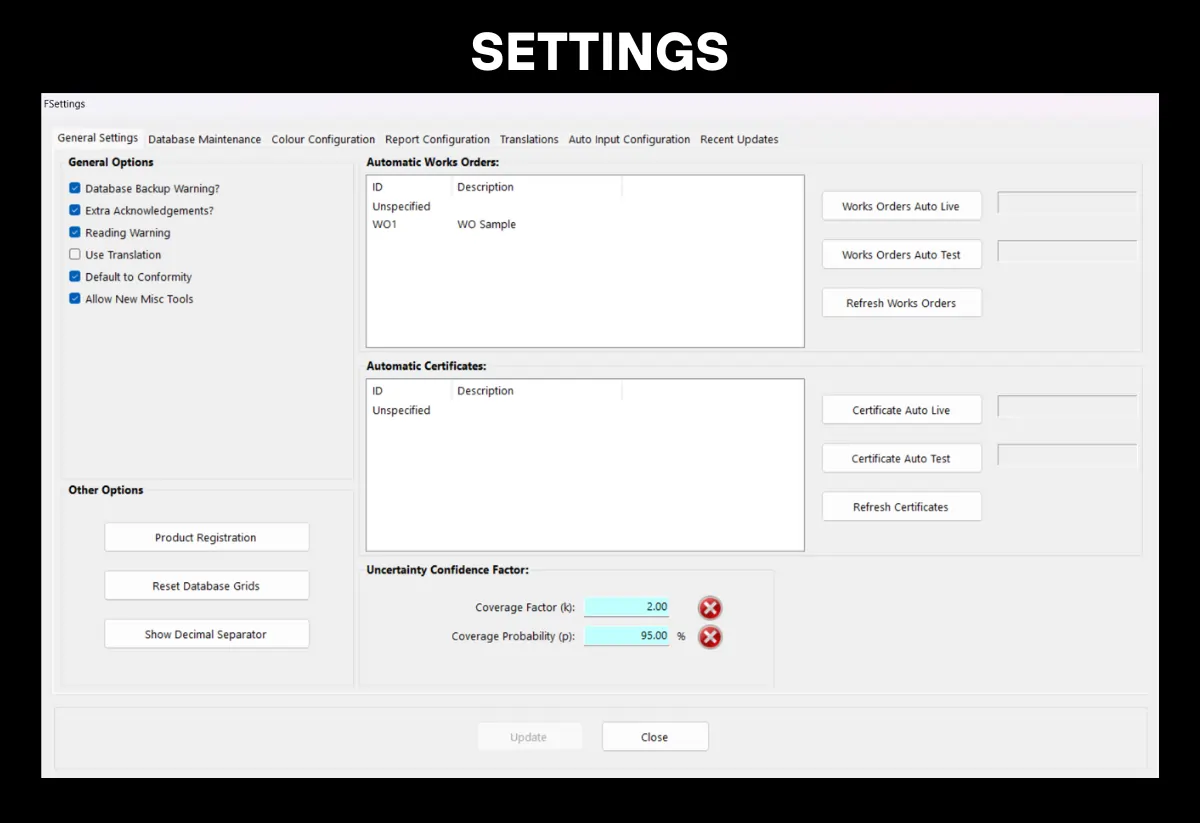
Task: Run Certificate Auto Test
Action: [x=901, y=458]
